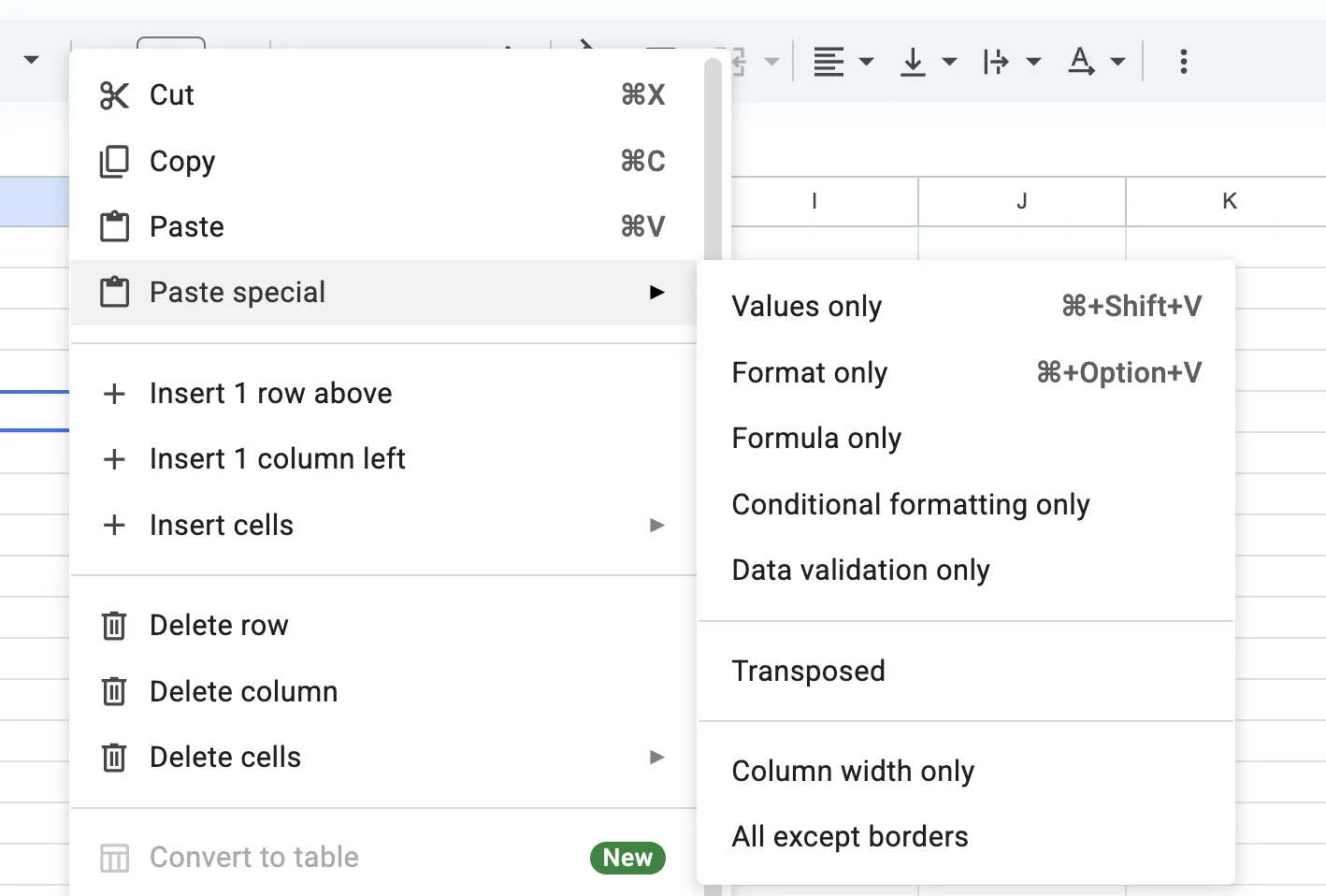
Task: Select Values only paste option
Action: [x=806, y=306]
